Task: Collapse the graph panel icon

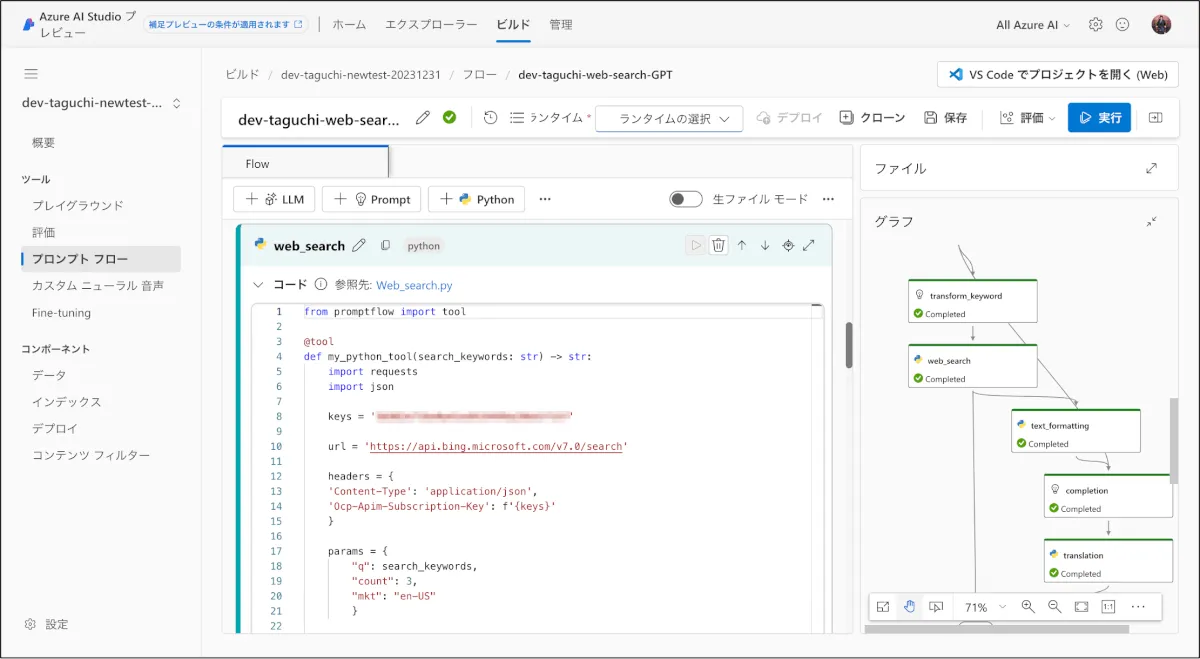Action: (x=1152, y=222)
